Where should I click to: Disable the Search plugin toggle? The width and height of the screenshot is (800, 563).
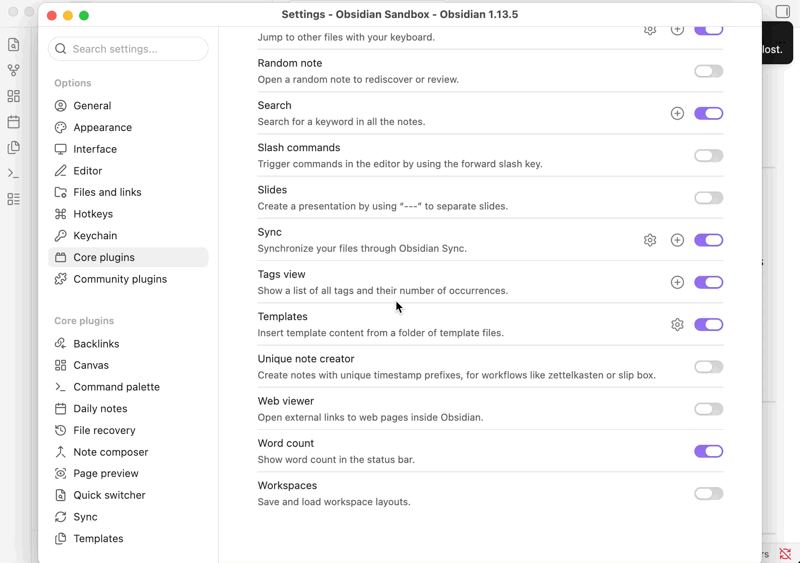pyautogui.click(x=708, y=113)
